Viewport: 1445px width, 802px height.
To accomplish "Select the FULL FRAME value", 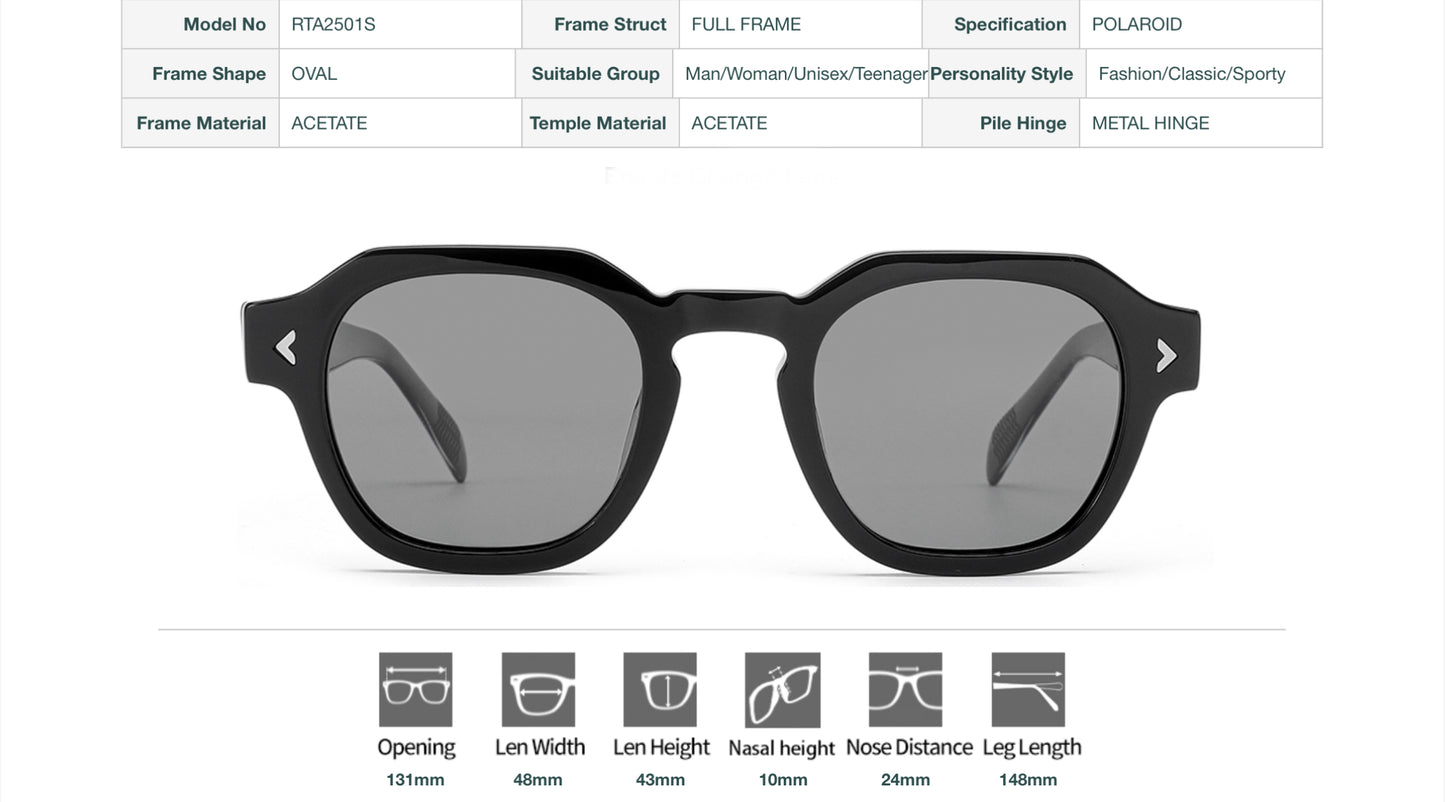I will [746, 24].
